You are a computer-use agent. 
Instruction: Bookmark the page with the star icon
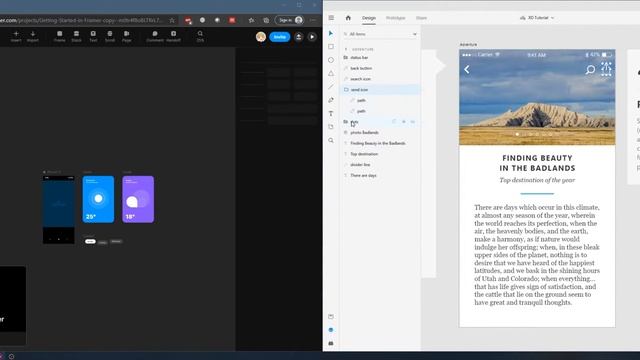[172, 20]
